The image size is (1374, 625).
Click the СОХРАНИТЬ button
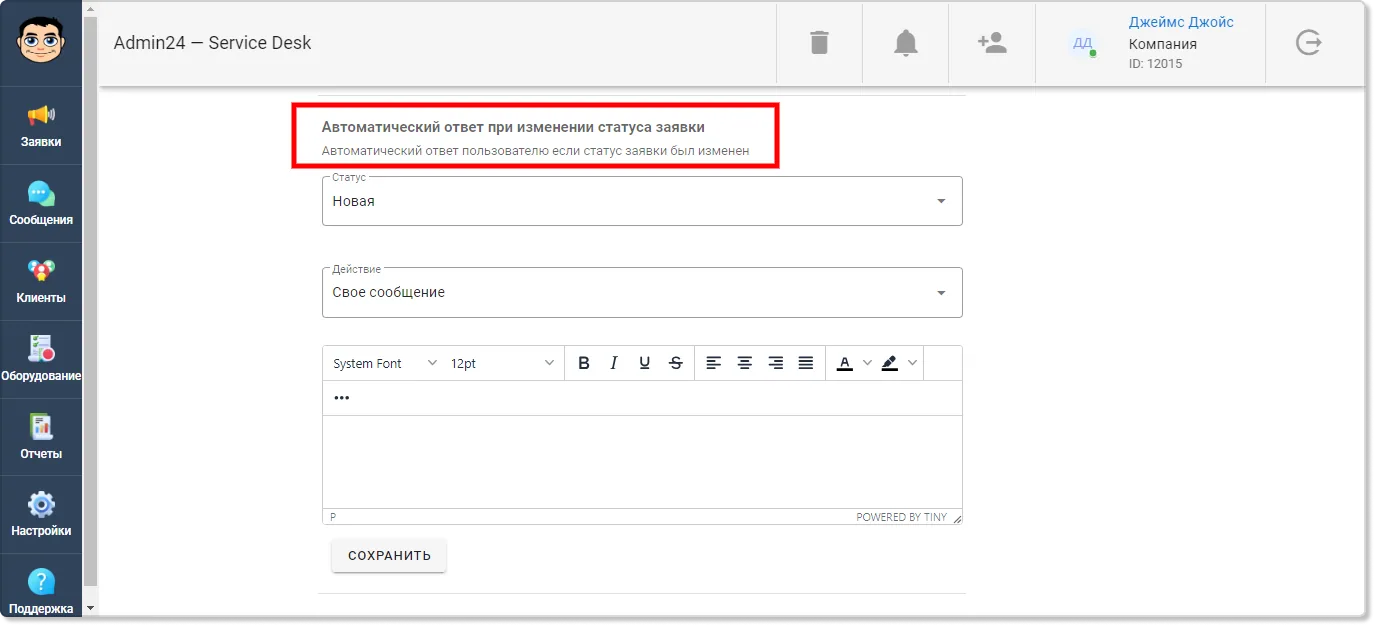pyautogui.click(x=389, y=555)
